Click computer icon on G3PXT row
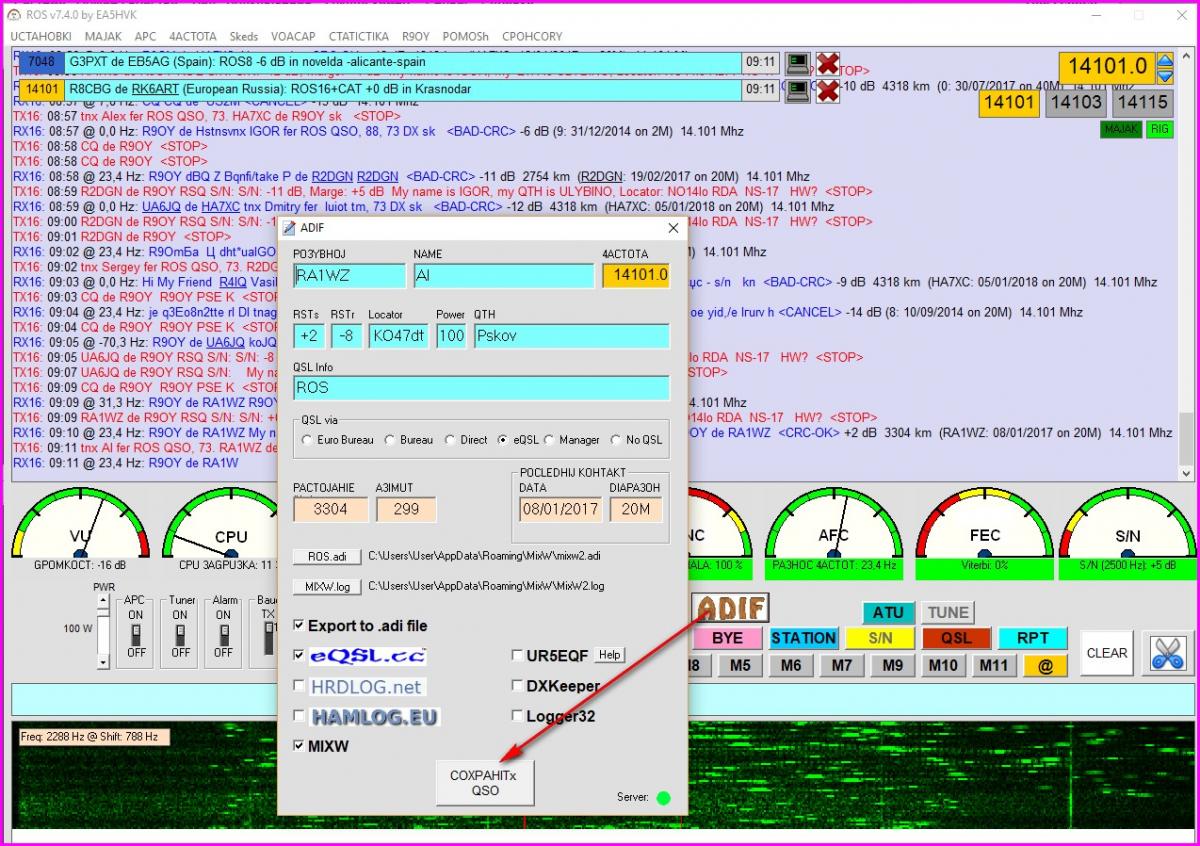The height and width of the screenshot is (846, 1200). tap(797, 64)
